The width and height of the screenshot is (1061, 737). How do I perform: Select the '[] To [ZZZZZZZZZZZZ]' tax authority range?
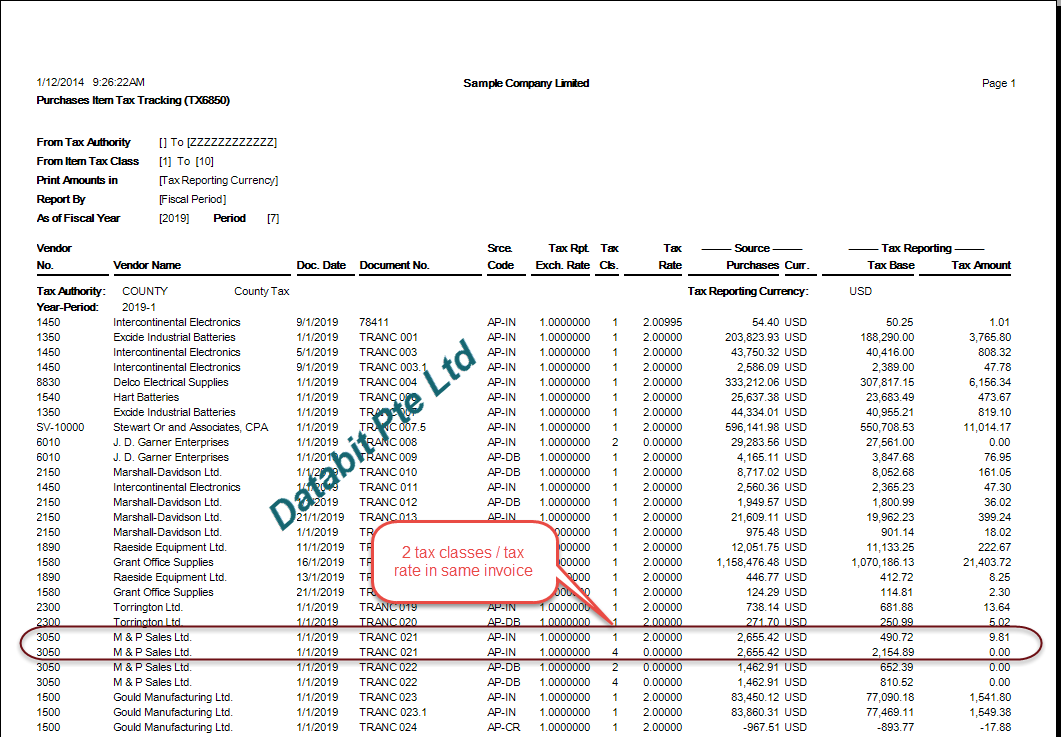coord(218,142)
